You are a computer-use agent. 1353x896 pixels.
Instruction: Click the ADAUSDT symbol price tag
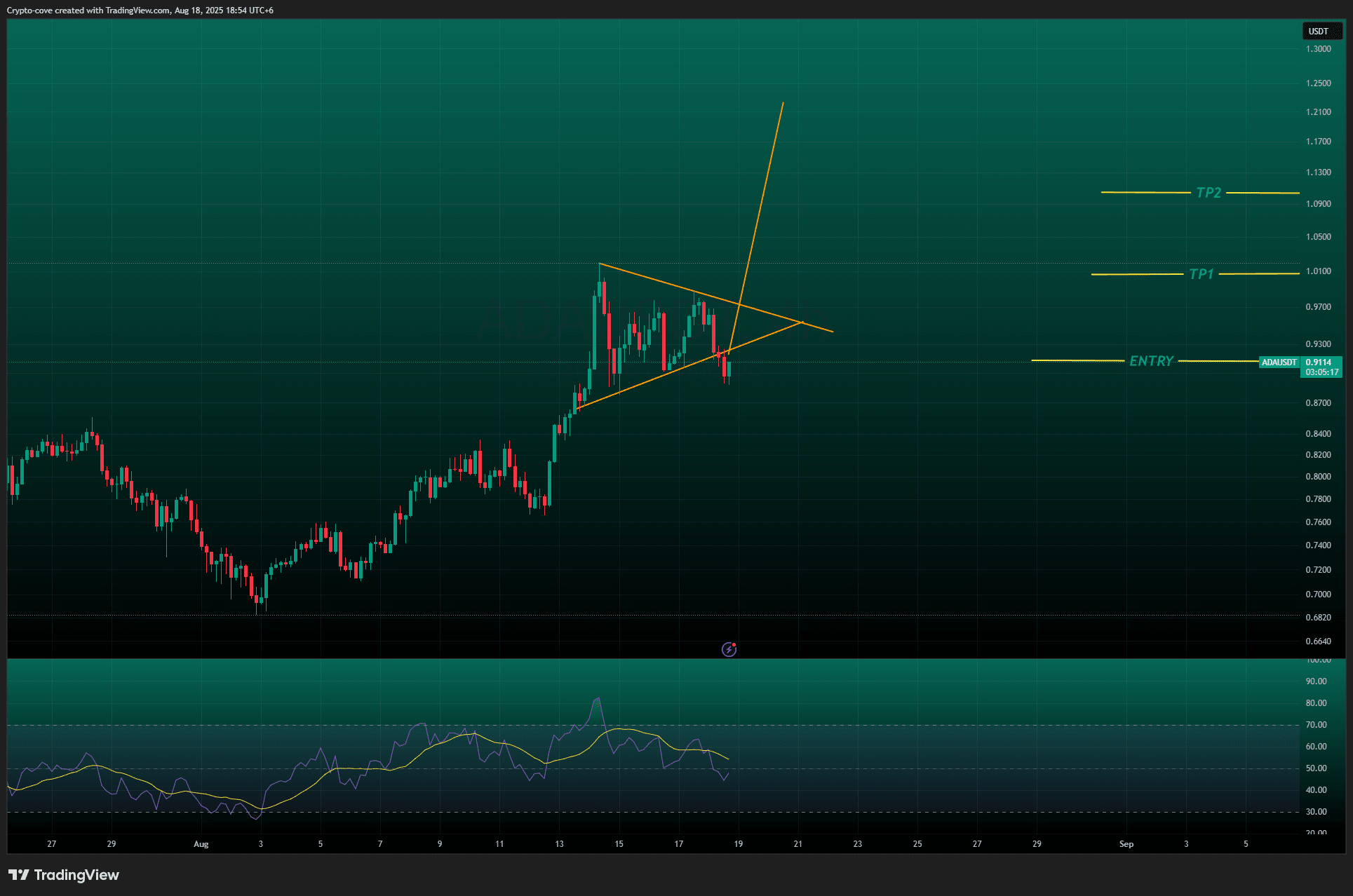(x=1279, y=362)
